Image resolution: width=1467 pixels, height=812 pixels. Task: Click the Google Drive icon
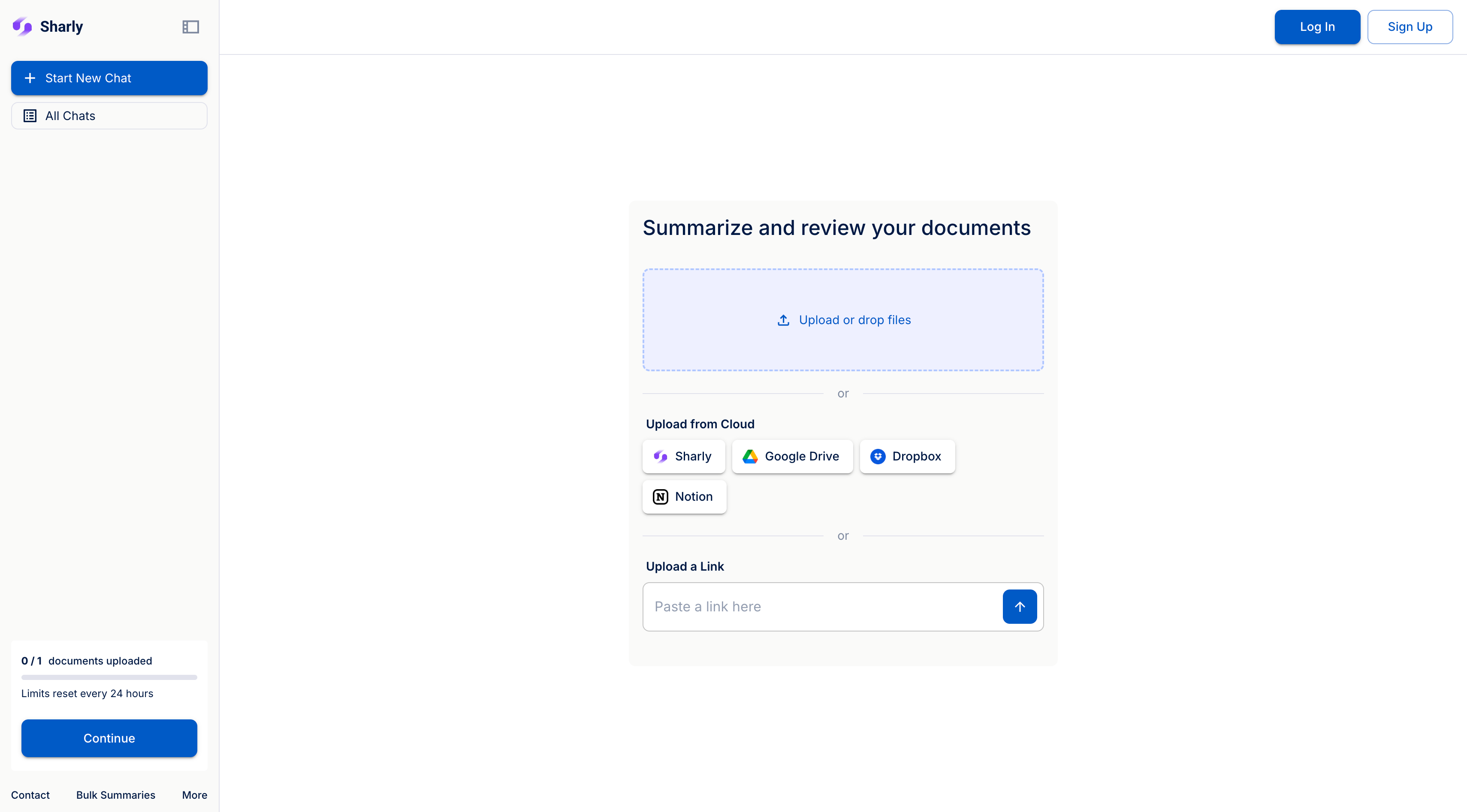[x=750, y=456]
